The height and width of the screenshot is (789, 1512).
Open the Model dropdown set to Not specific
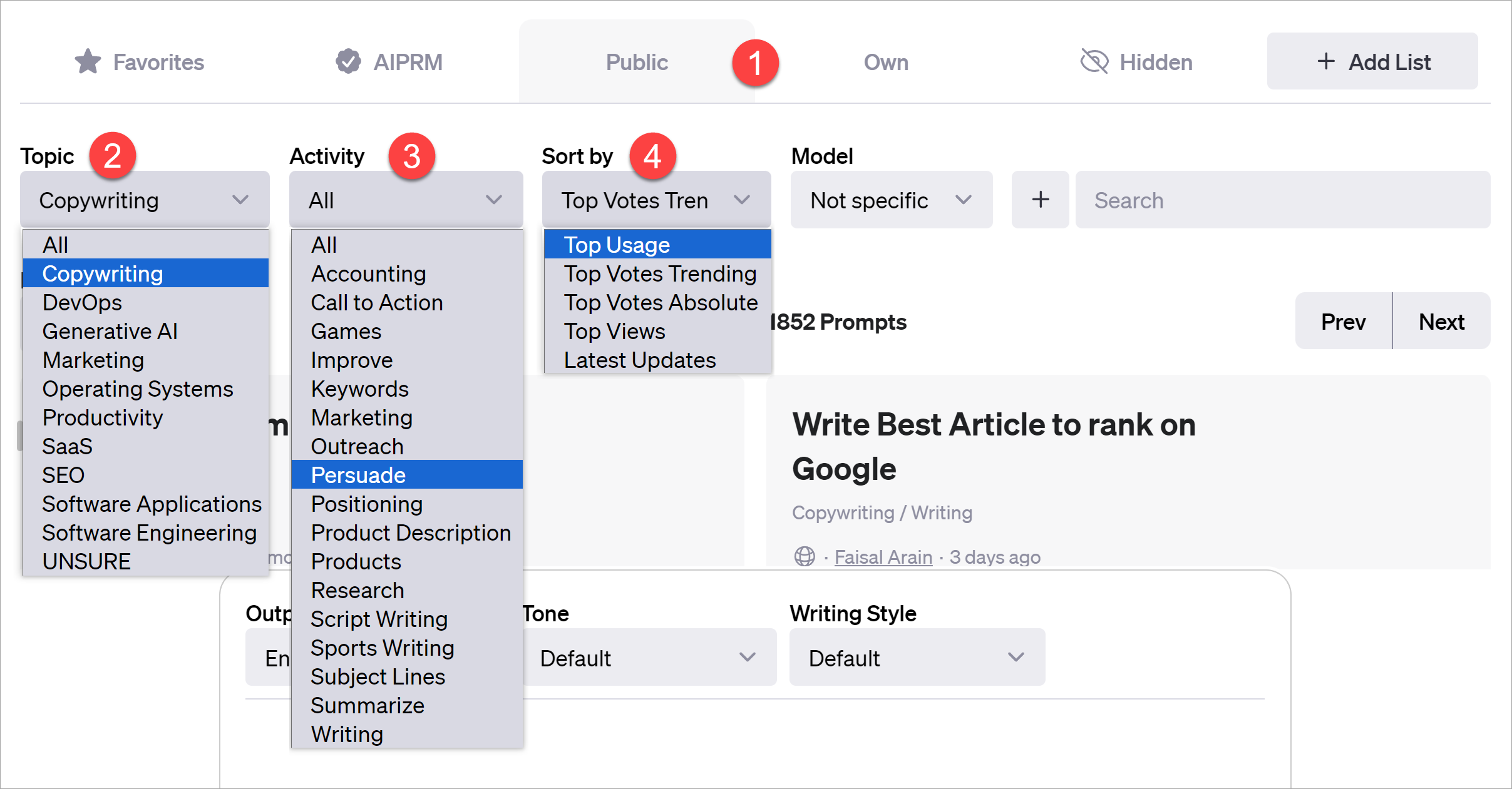pos(891,200)
